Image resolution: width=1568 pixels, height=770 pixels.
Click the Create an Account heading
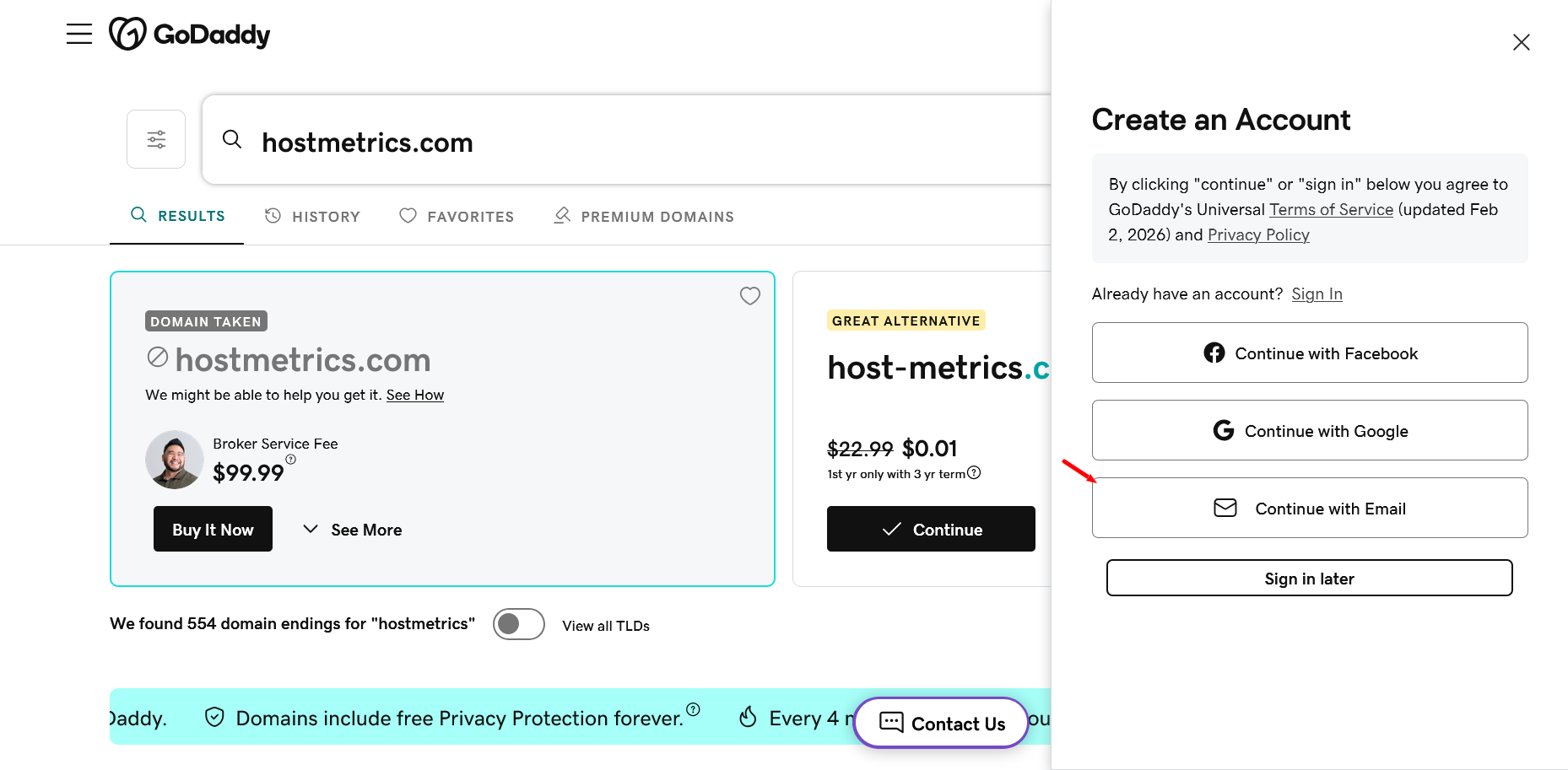(1221, 120)
